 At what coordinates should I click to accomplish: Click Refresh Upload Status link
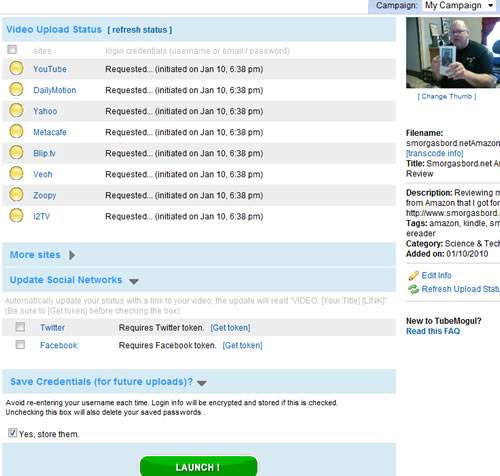460,289
